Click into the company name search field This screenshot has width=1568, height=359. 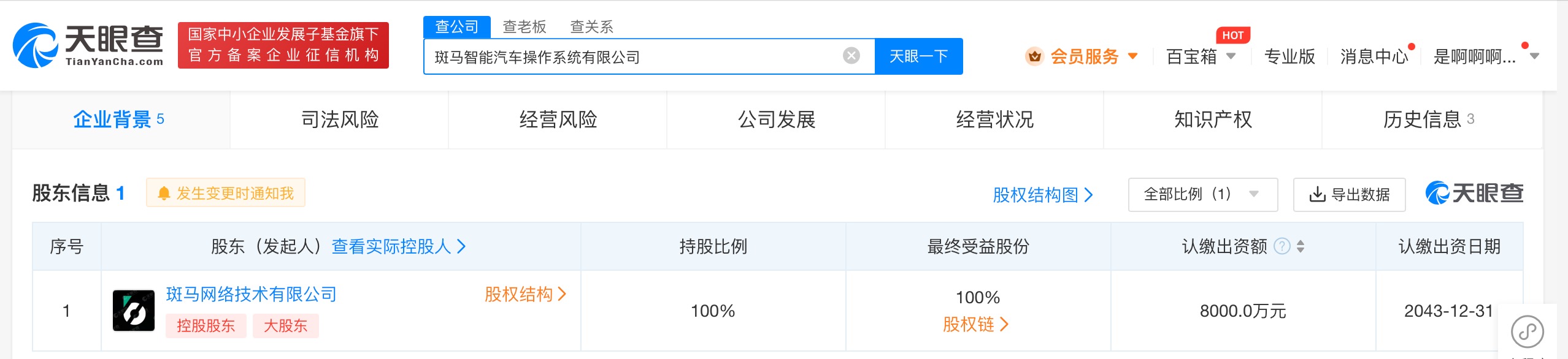[x=632, y=56]
